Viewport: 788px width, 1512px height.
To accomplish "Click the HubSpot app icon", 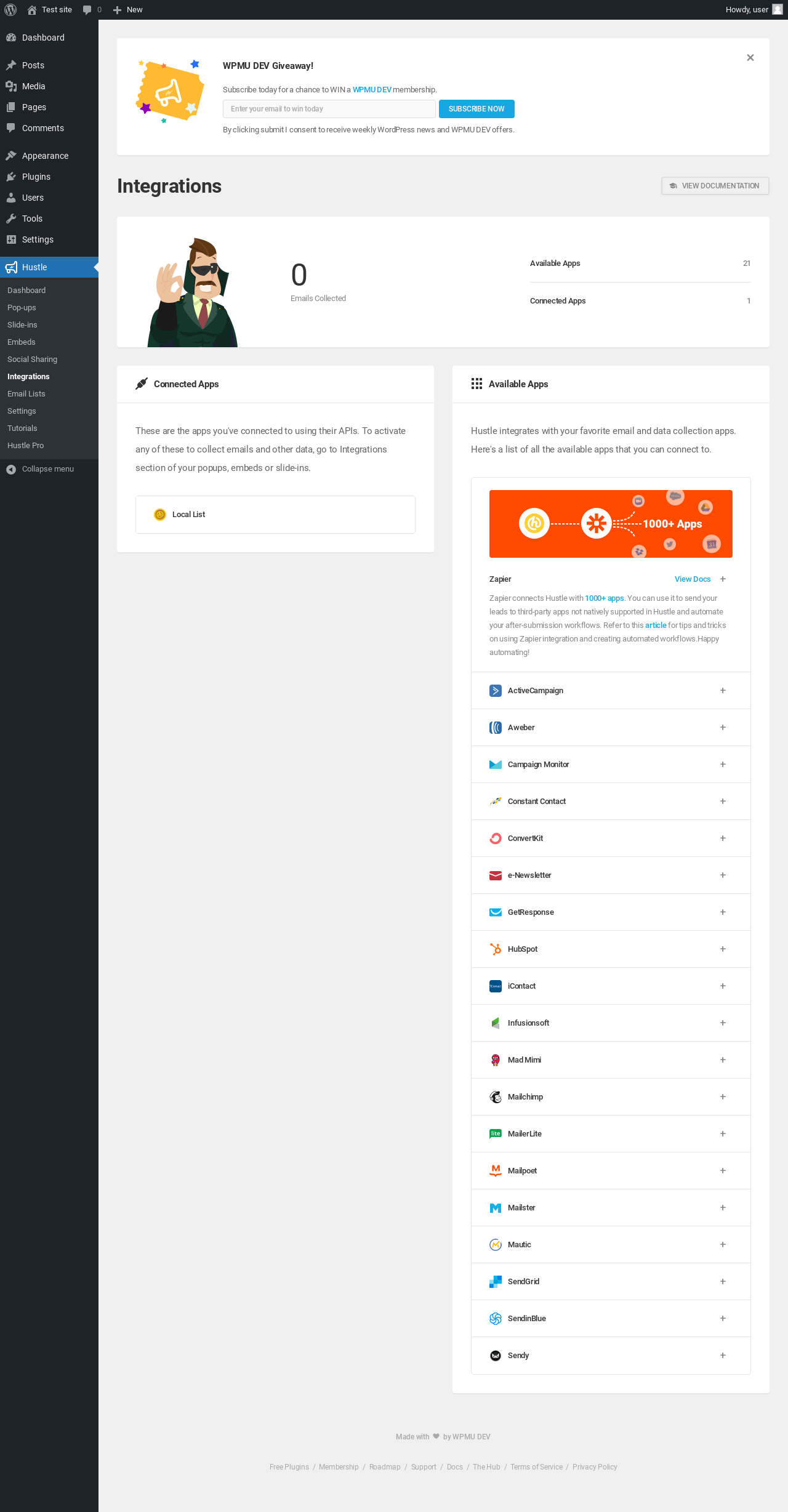I will point(496,949).
